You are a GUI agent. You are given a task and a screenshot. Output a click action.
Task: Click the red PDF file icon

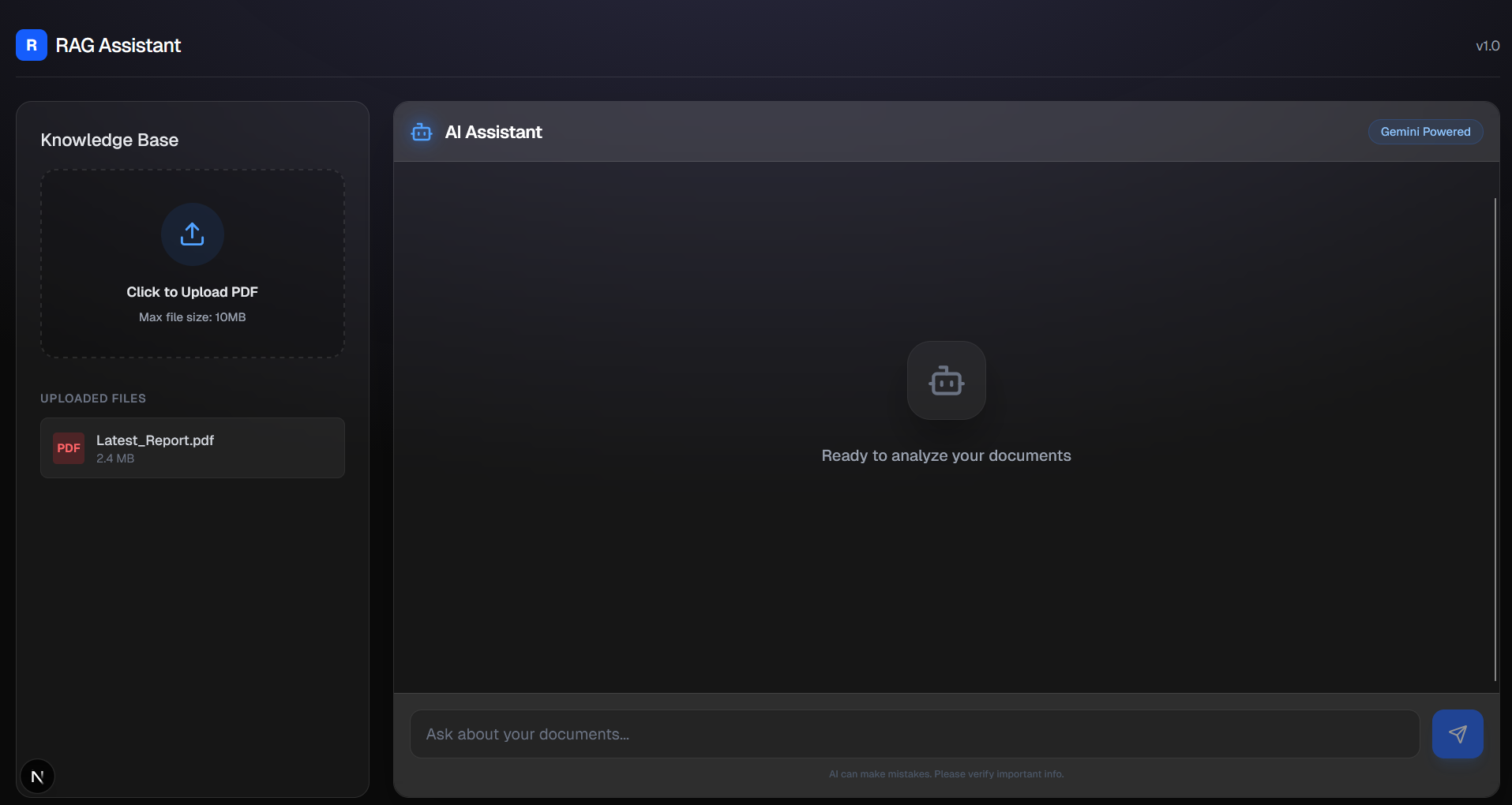click(x=69, y=448)
